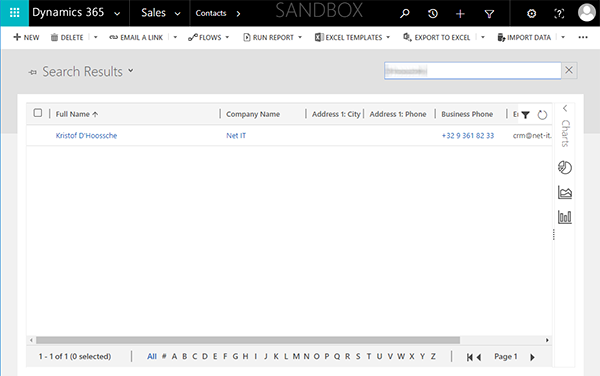Sort by Company Name column header
The image size is (600, 376).
(x=253, y=114)
